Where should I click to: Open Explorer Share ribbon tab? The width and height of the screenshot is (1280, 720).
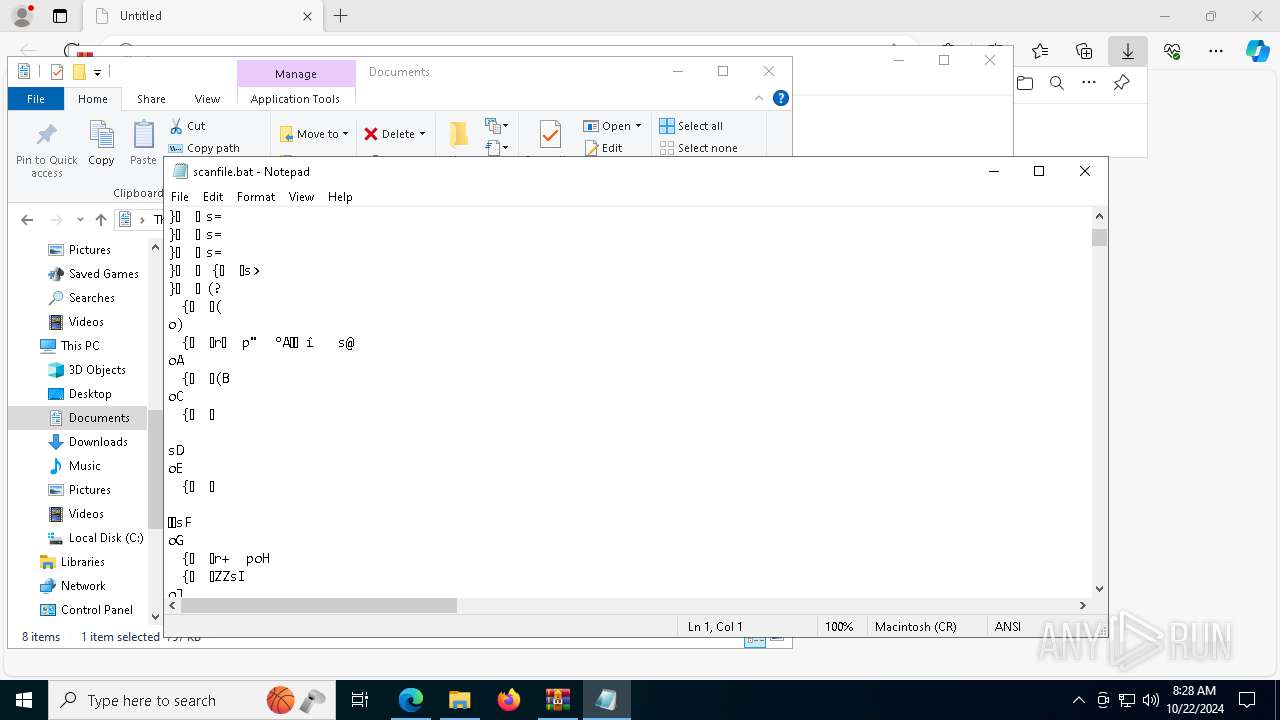coord(151,99)
